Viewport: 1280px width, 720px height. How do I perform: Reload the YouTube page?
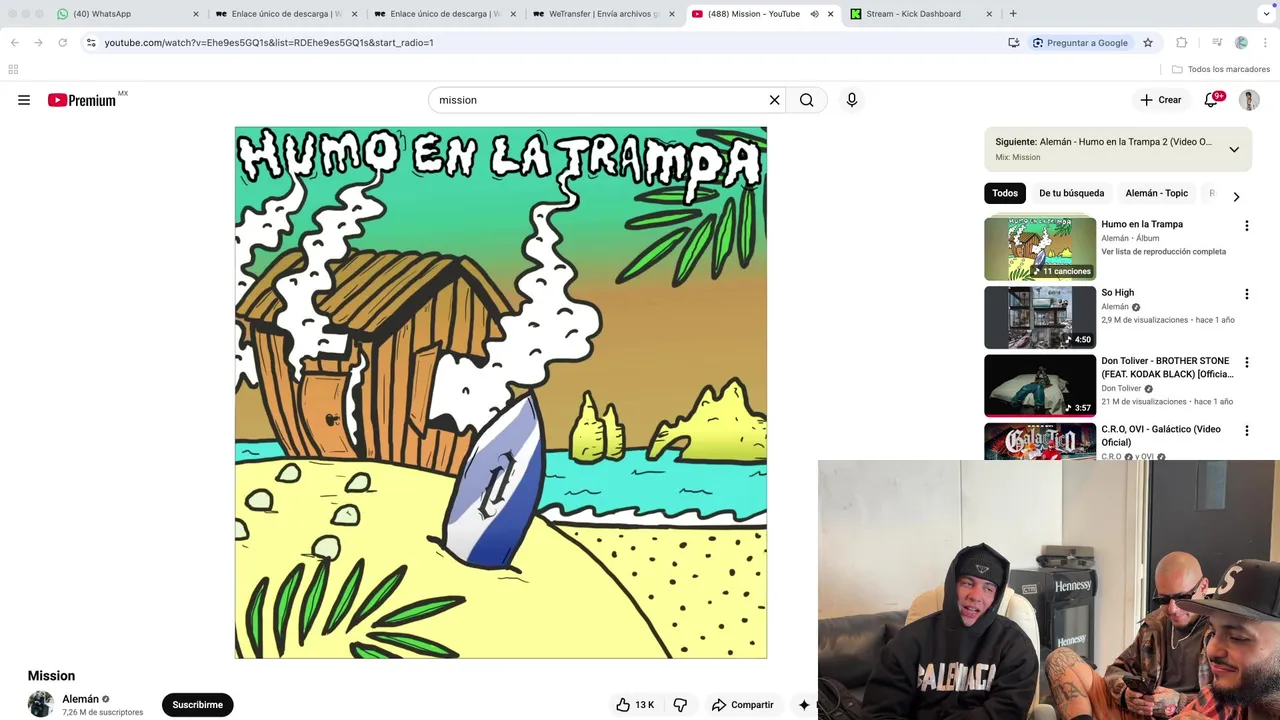point(62,43)
